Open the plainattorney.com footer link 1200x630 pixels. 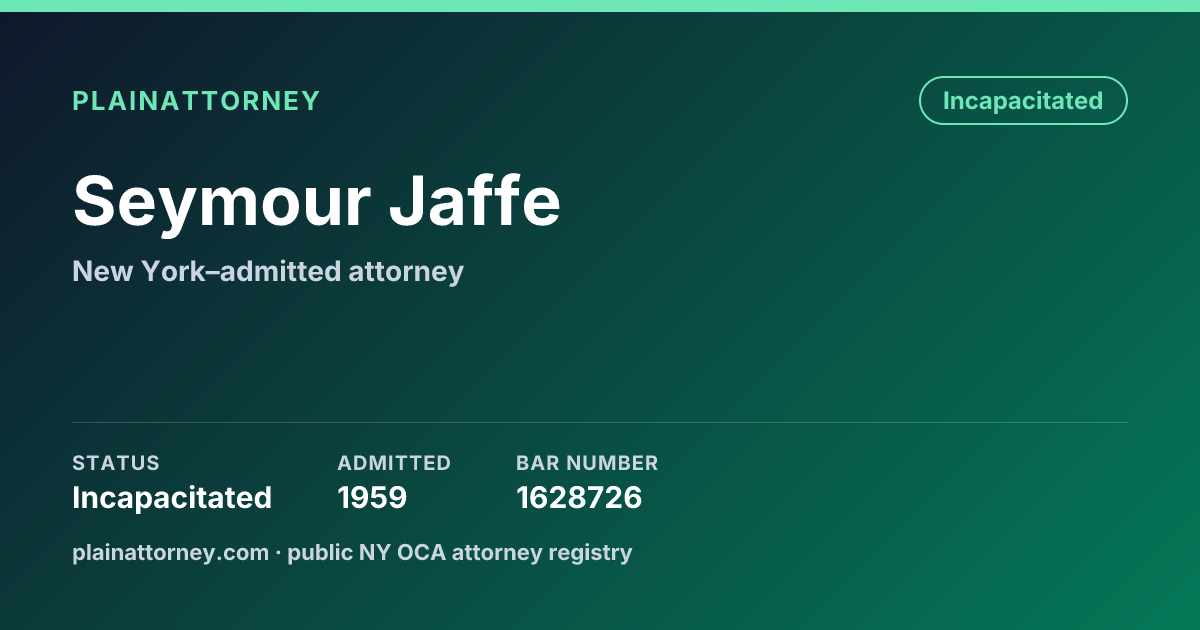170,552
